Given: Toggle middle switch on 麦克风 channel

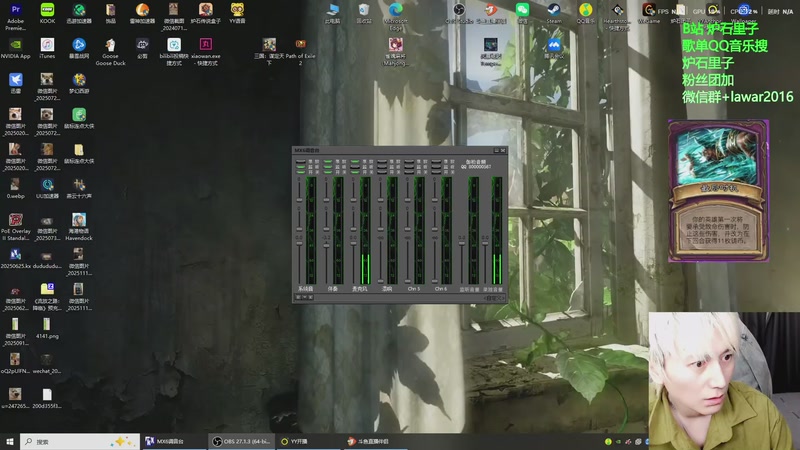Looking at the screenshot, I should [355, 167].
